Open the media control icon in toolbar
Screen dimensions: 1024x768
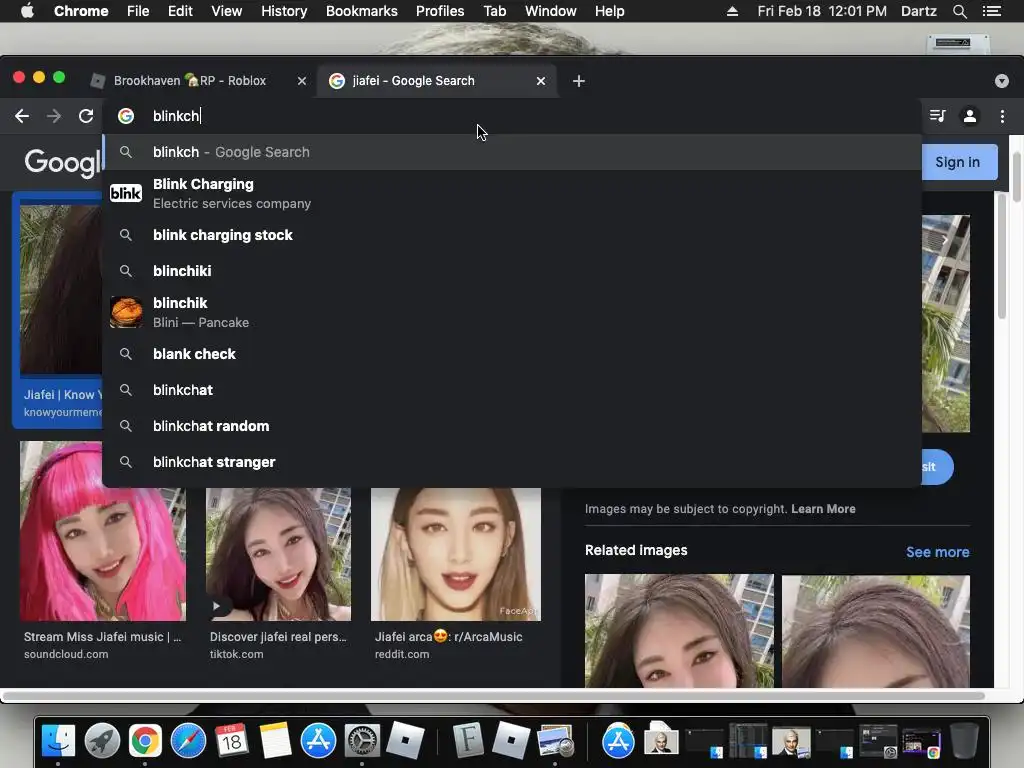point(937,116)
